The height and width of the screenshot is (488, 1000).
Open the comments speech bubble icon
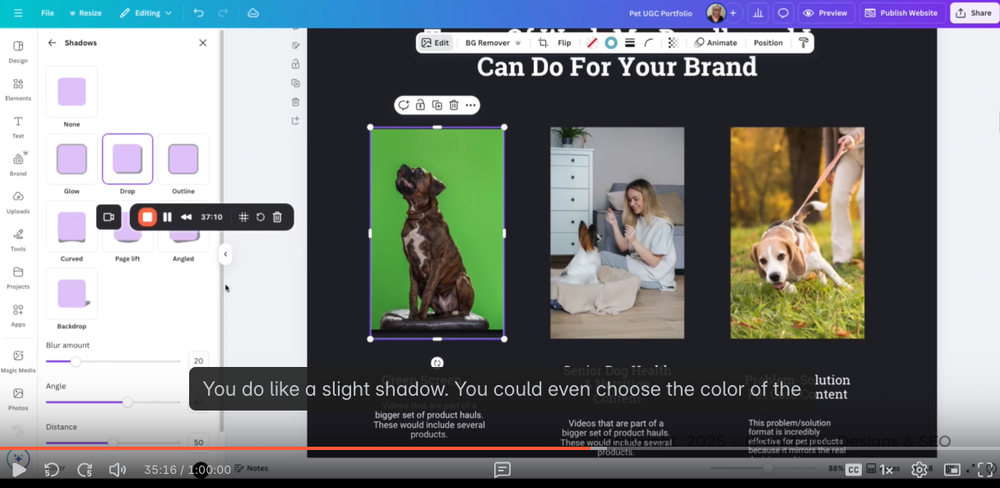pyautogui.click(x=783, y=13)
